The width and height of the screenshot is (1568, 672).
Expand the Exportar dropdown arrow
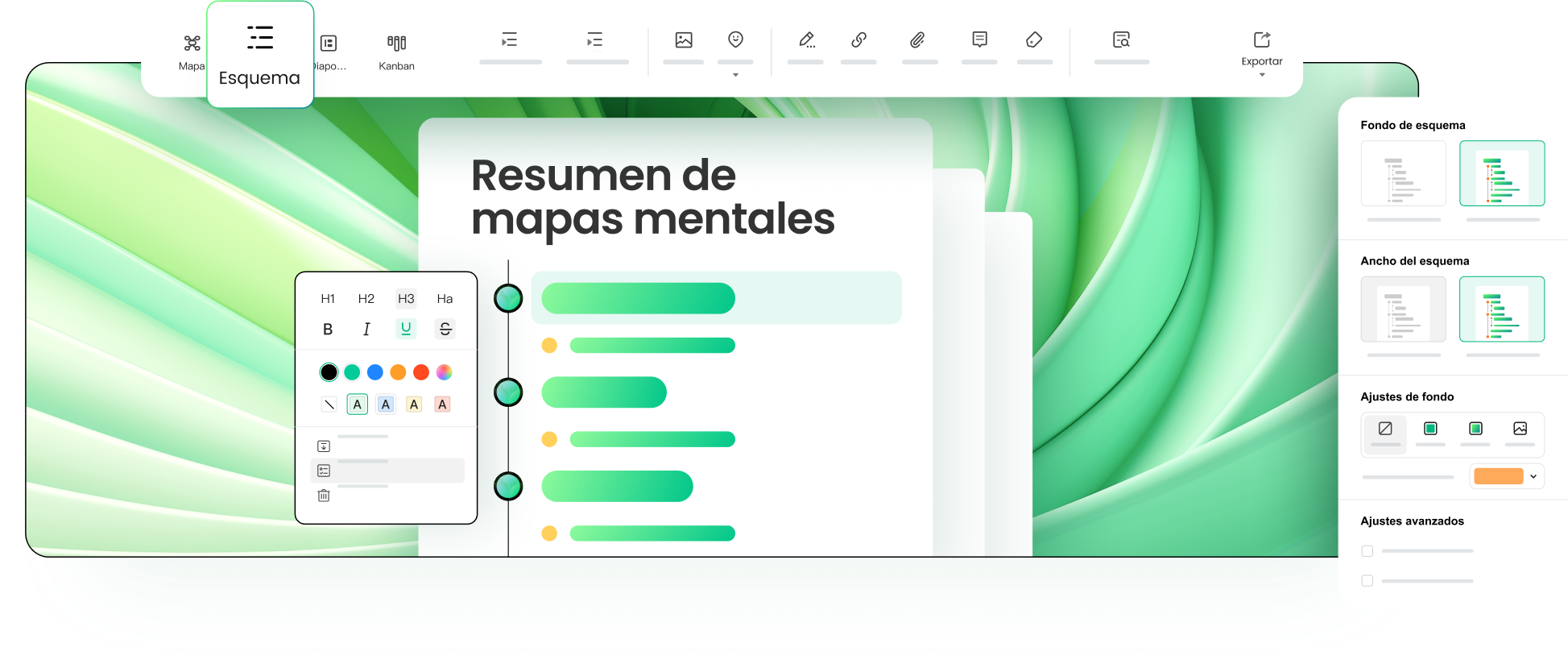tap(1262, 75)
